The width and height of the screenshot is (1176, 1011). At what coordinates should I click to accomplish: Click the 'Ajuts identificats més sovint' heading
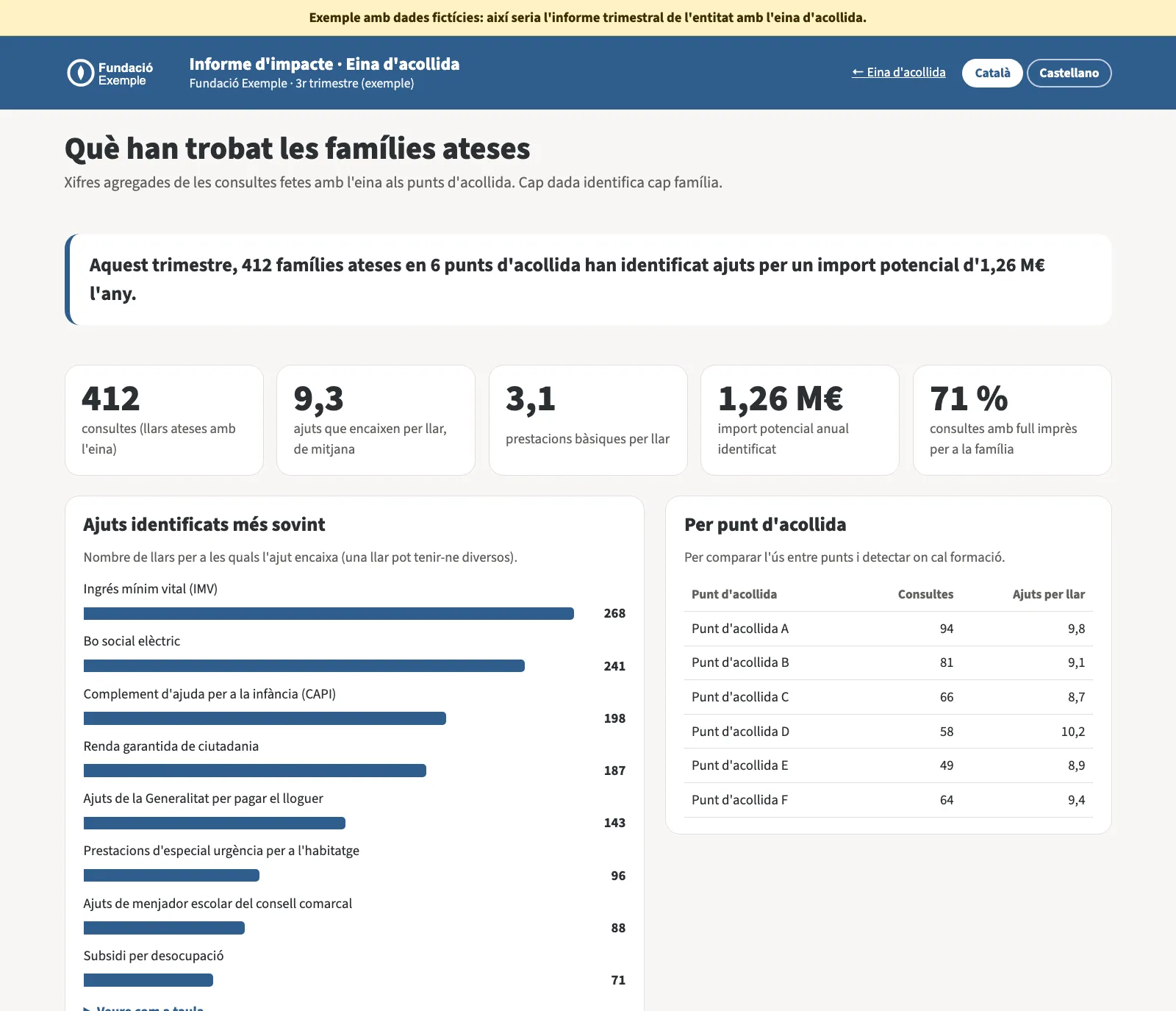204,524
